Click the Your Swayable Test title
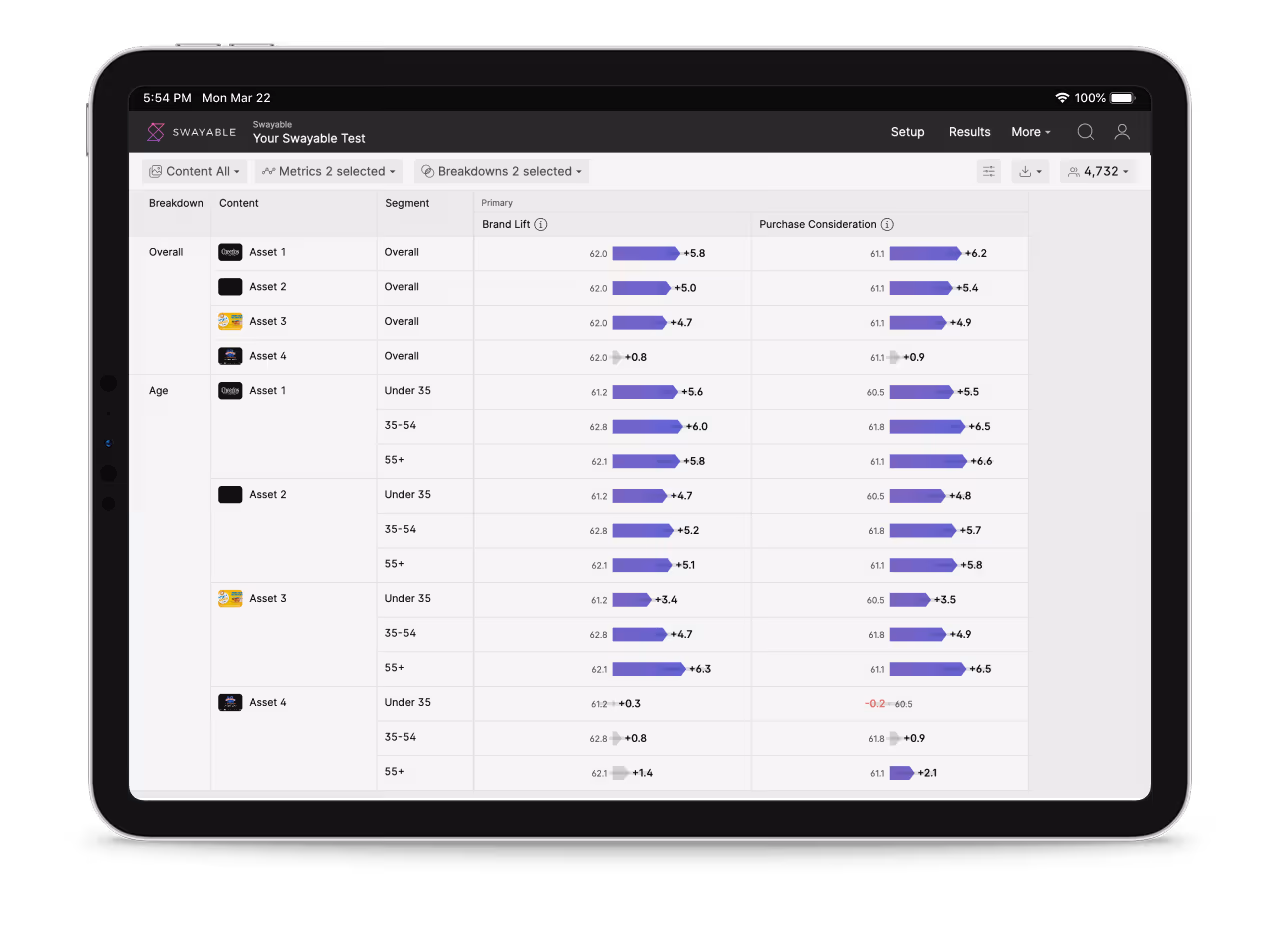The image size is (1280, 933). (x=309, y=139)
